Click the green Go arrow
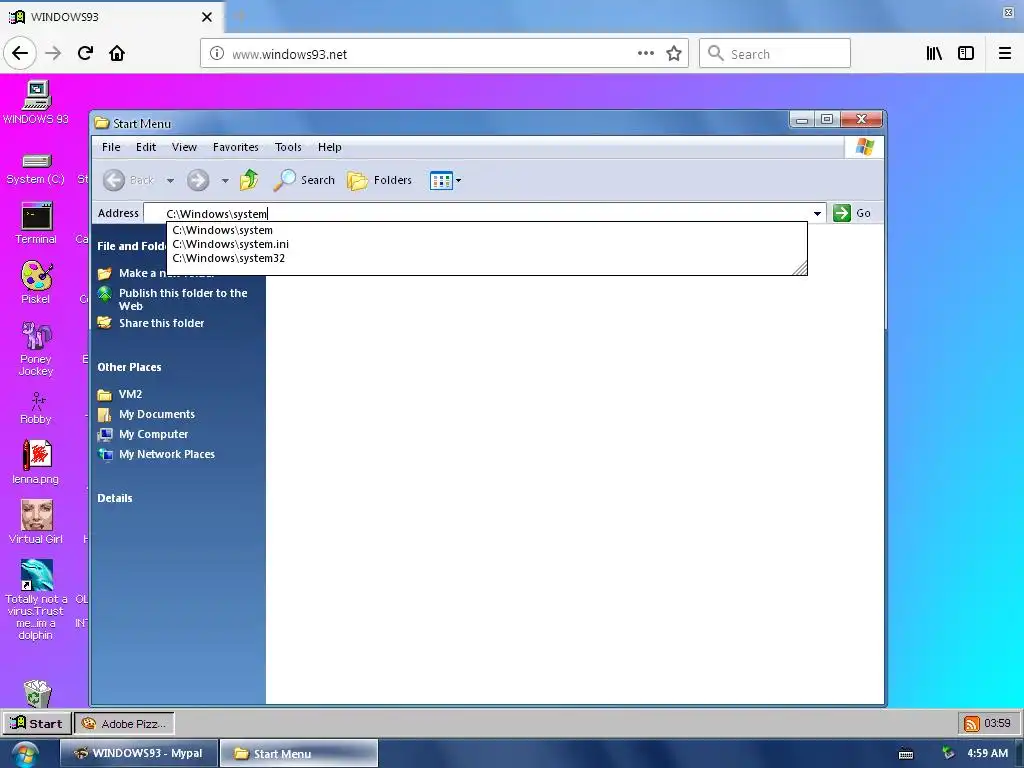 [842, 213]
